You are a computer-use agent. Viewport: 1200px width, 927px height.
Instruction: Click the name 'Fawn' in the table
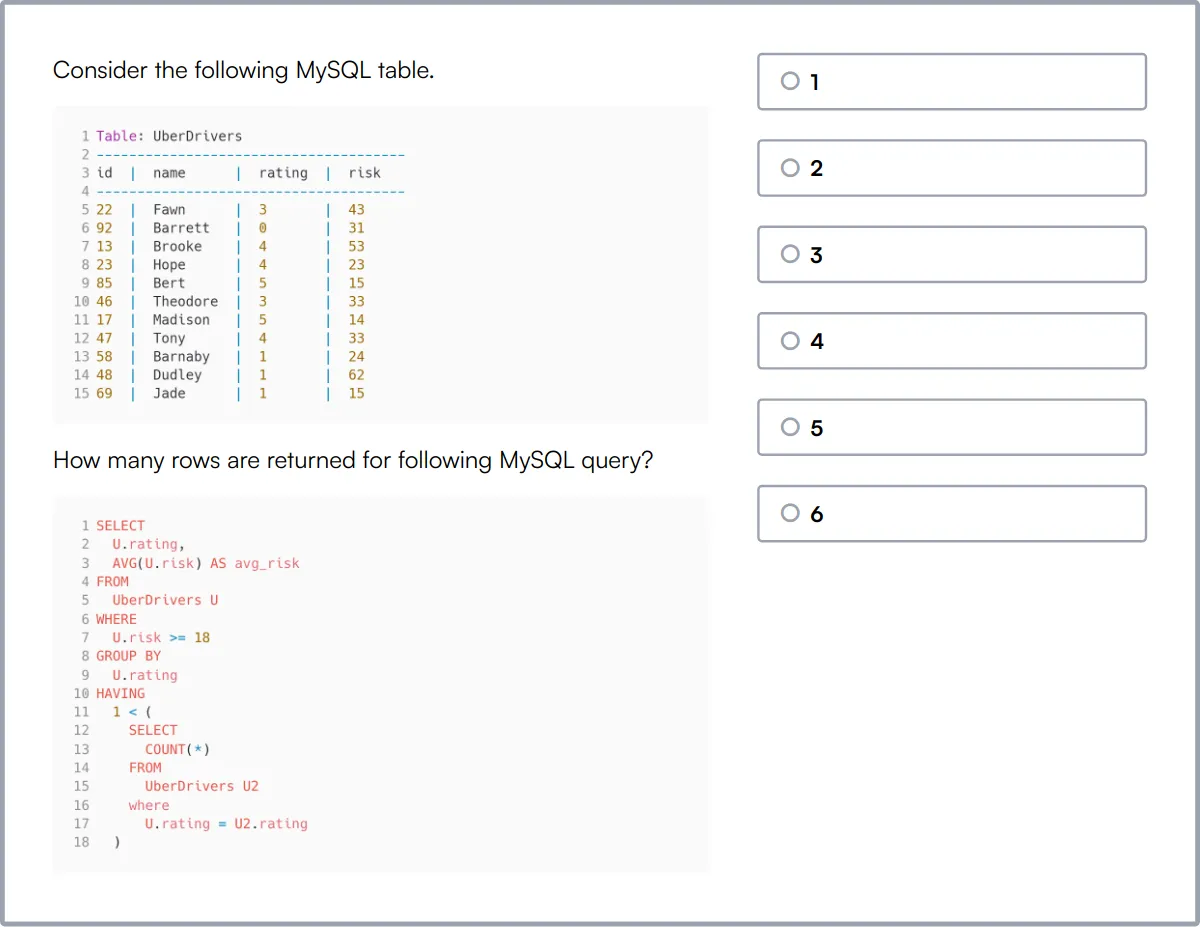pyautogui.click(x=169, y=210)
